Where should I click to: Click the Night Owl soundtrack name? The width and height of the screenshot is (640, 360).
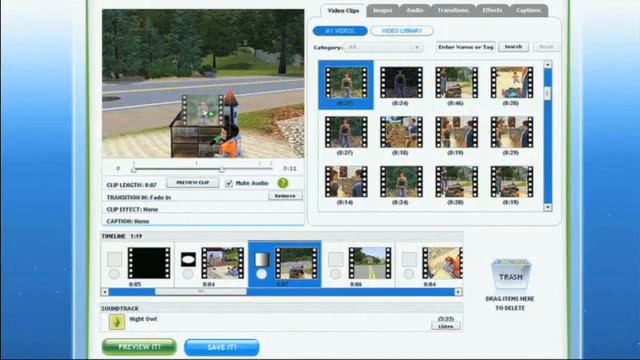tap(143, 319)
